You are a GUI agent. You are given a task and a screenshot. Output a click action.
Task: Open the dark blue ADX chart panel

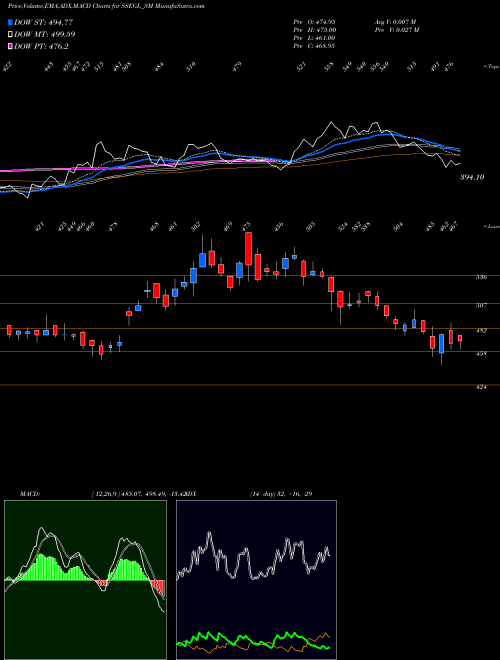click(x=256, y=580)
